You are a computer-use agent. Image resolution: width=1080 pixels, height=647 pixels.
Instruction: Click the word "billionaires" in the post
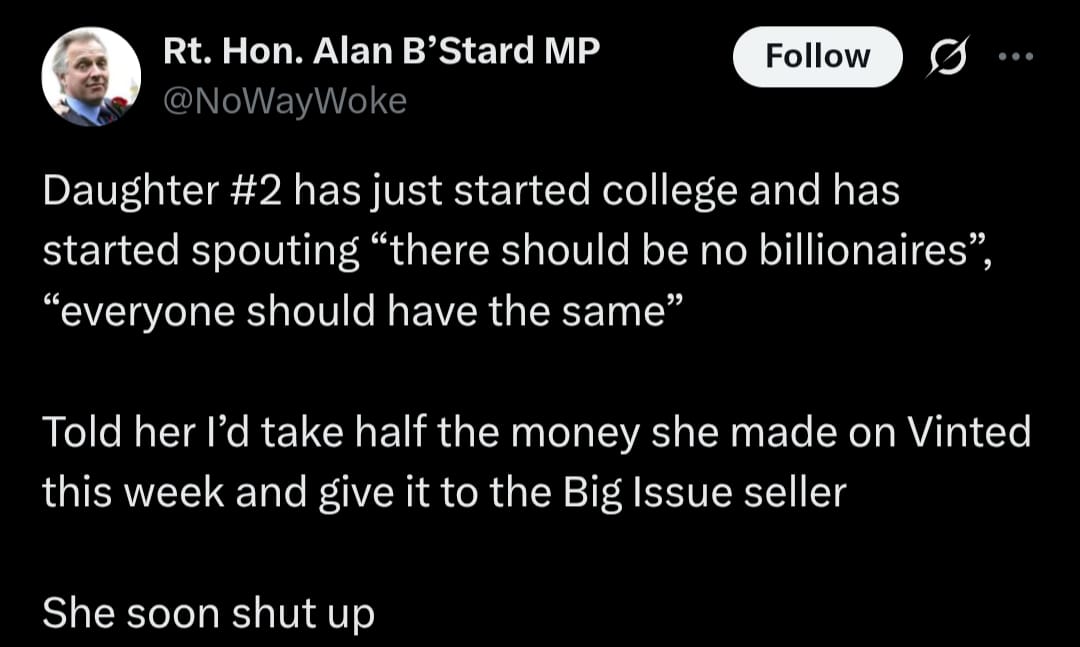pos(864,250)
